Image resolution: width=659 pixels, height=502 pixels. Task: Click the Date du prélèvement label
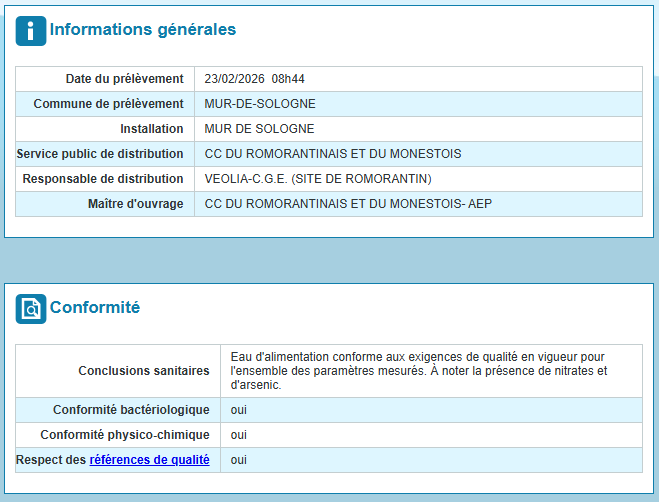coord(124,79)
